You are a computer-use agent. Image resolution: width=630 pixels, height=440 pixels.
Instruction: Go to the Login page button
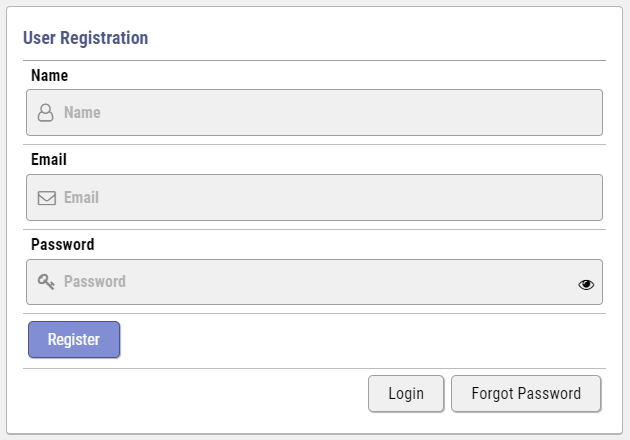(406, 393)
